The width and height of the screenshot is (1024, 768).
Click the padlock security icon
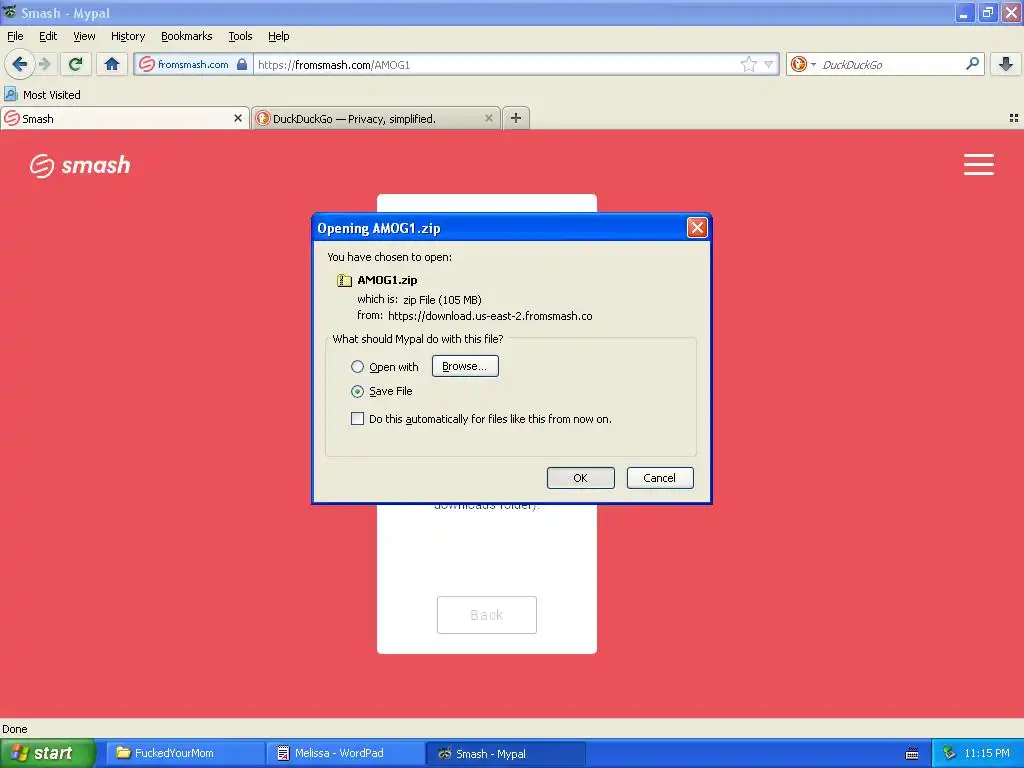point(242,64)
